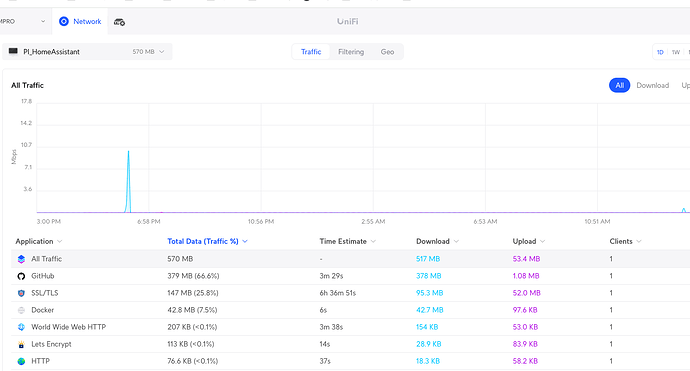Set time range to 1D
This screenshot has width=690, height=371.
pyautogui.click(x=660, y=52)
